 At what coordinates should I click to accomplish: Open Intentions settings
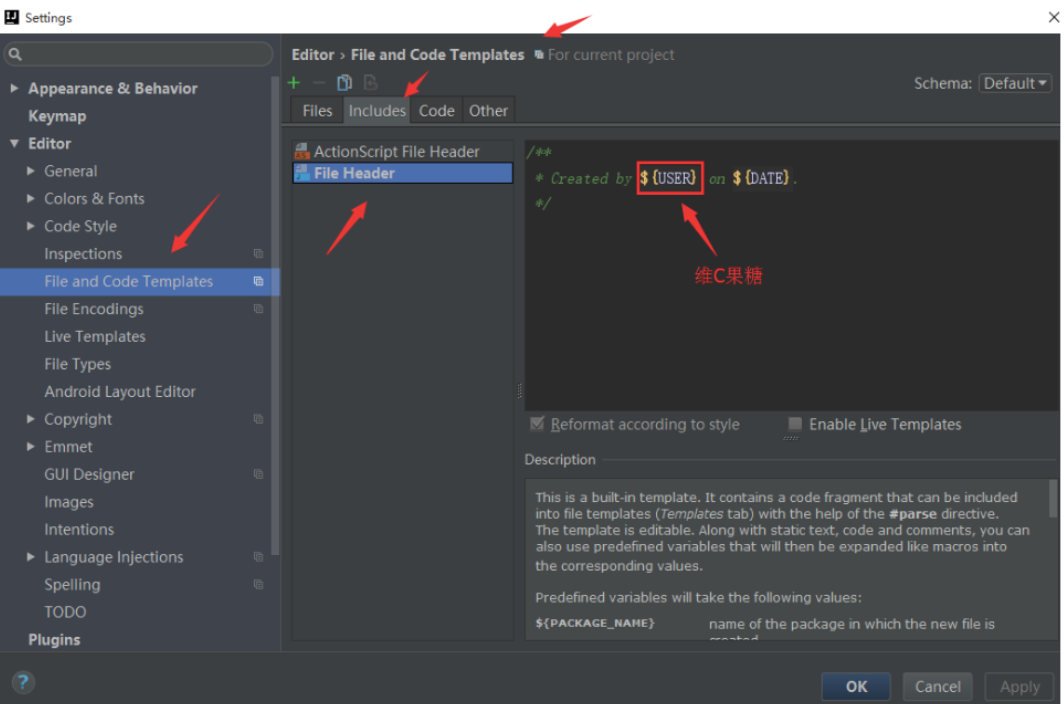[x=79, y=530]
